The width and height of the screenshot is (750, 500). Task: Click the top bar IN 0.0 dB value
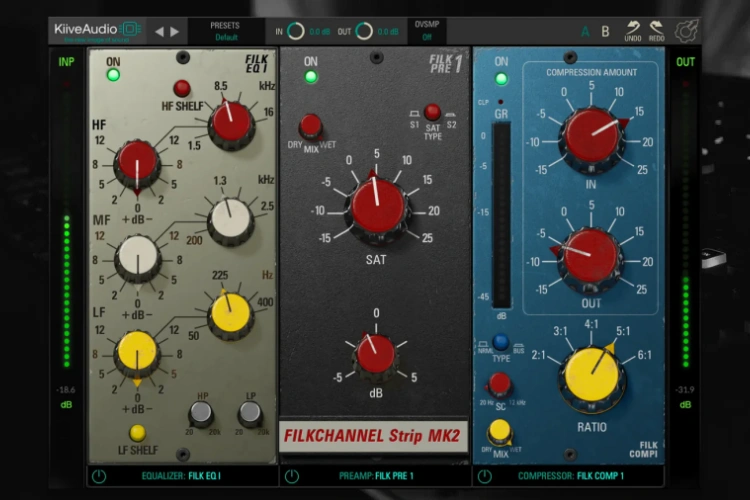click(x=320, y=32)
